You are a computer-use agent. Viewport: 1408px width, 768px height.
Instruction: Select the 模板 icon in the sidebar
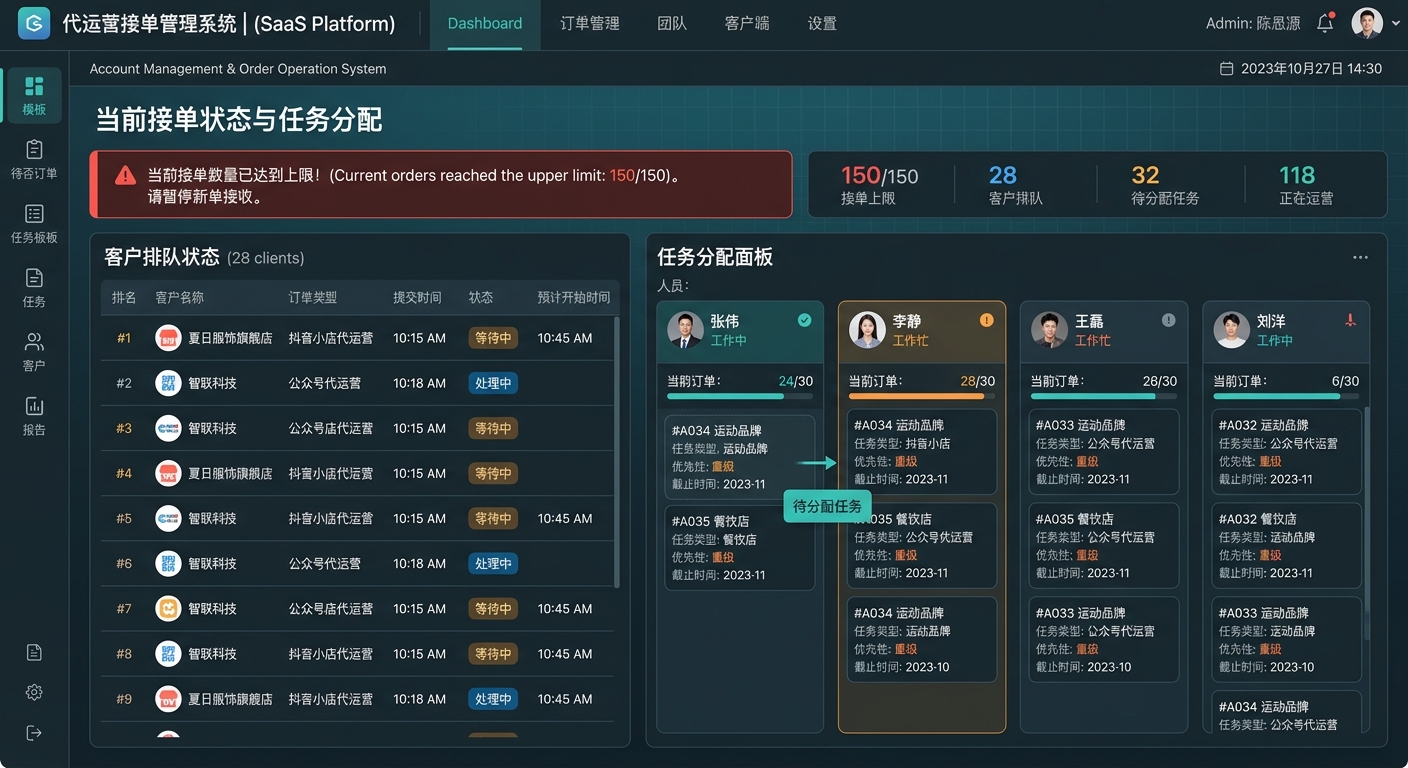33,94
